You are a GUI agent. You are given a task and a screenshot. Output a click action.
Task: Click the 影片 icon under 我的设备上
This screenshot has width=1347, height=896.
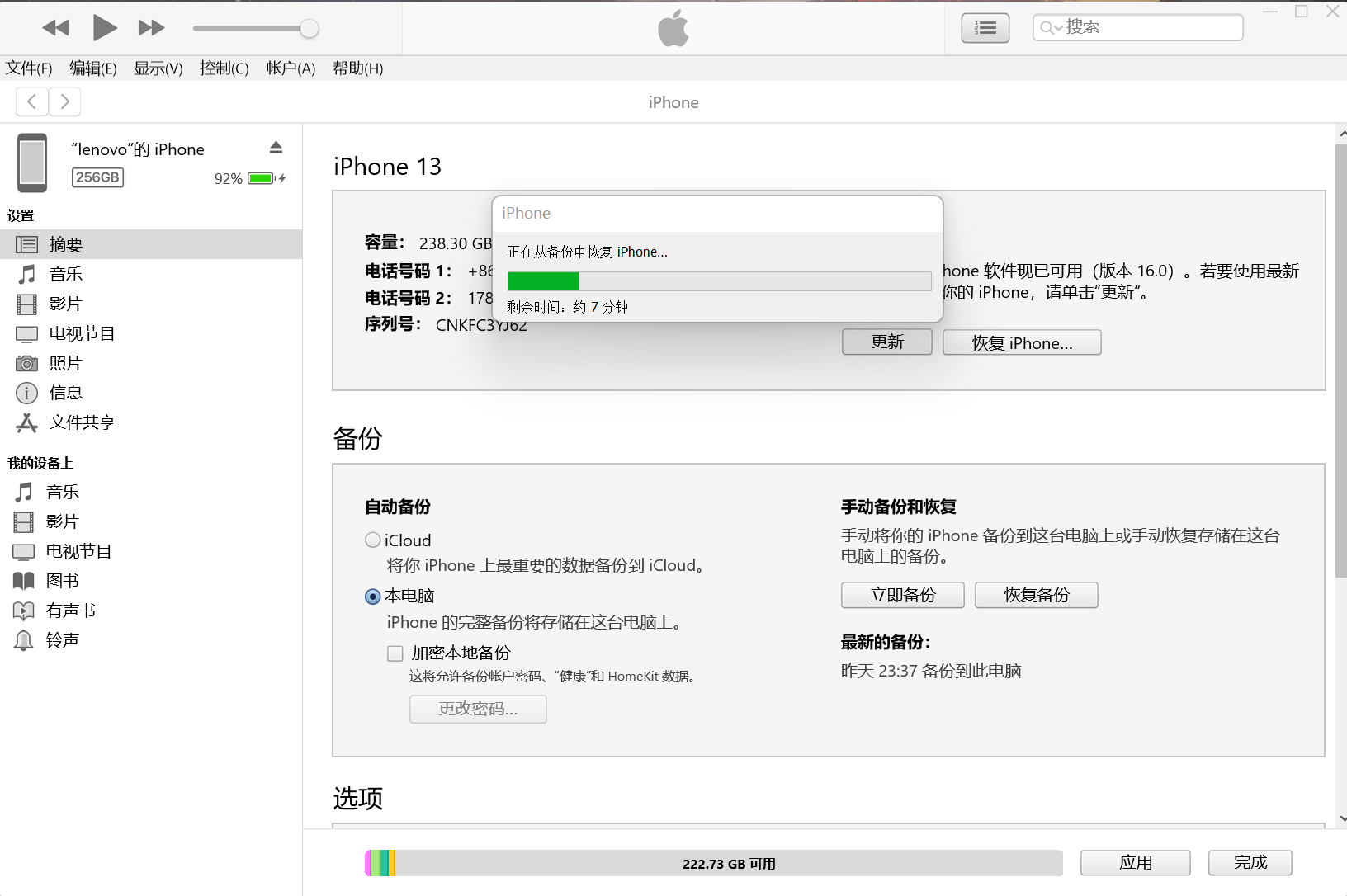coord(24,522)
